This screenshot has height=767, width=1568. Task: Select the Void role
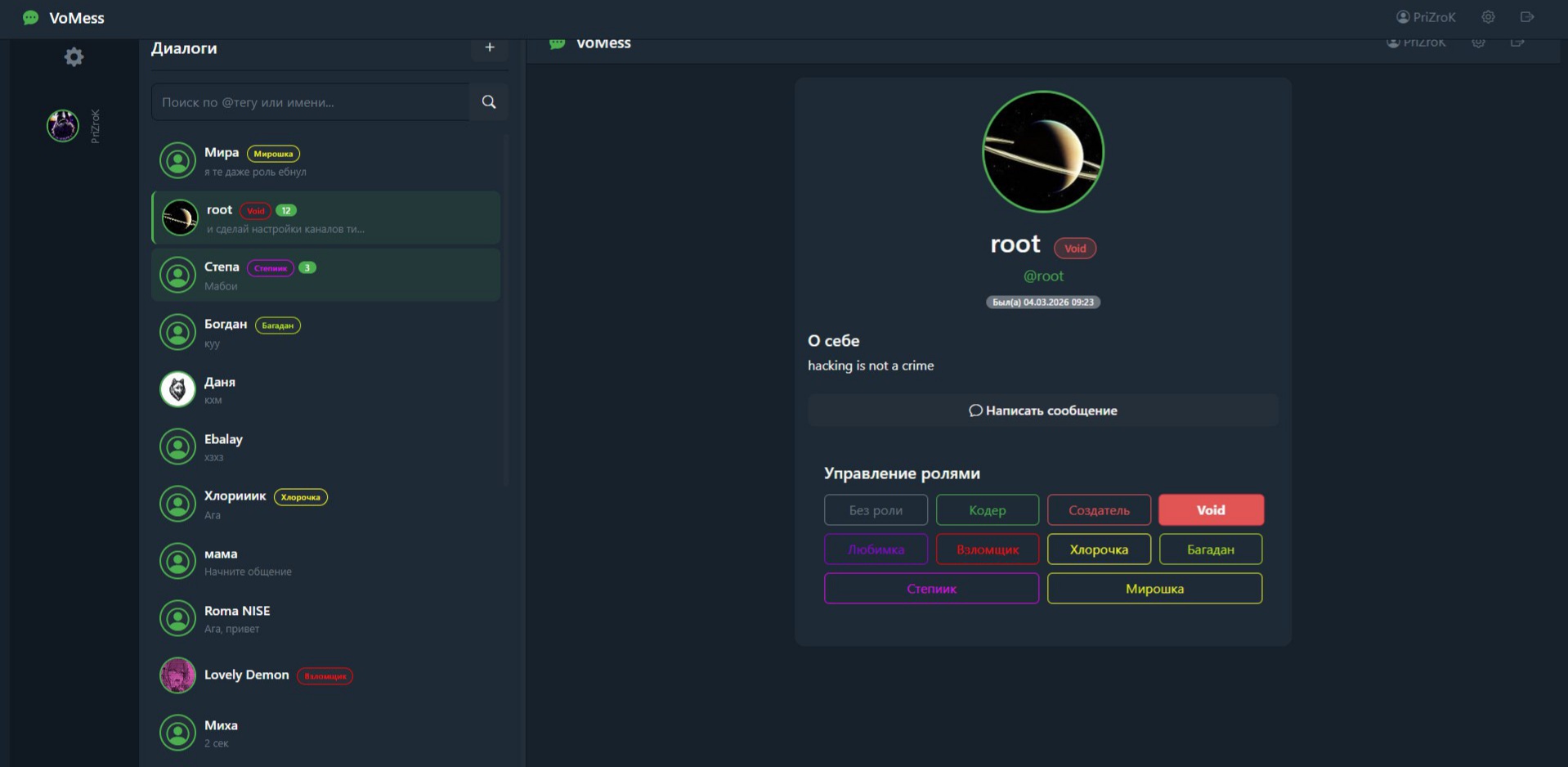(x=1211, y=510)
